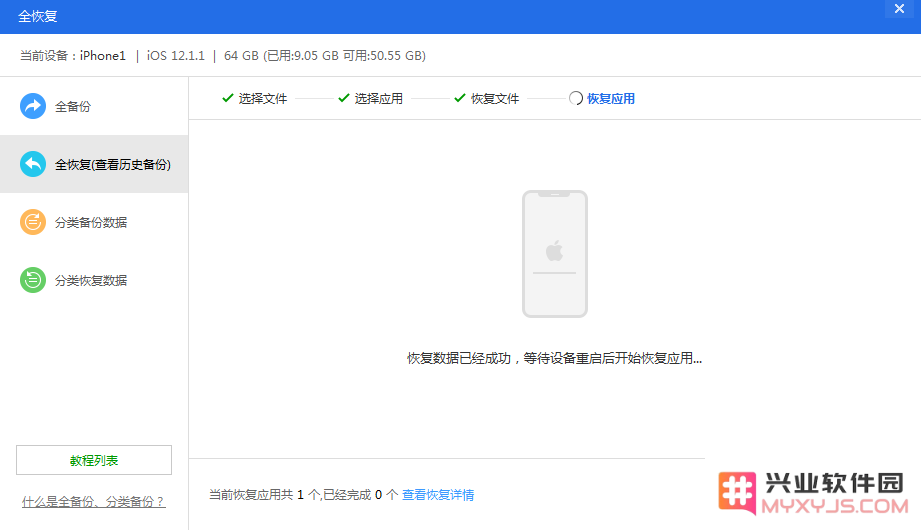Viewport: 921px width, 530px height.
Task: Open the 教程列表 button
Action: coord(94,460)
